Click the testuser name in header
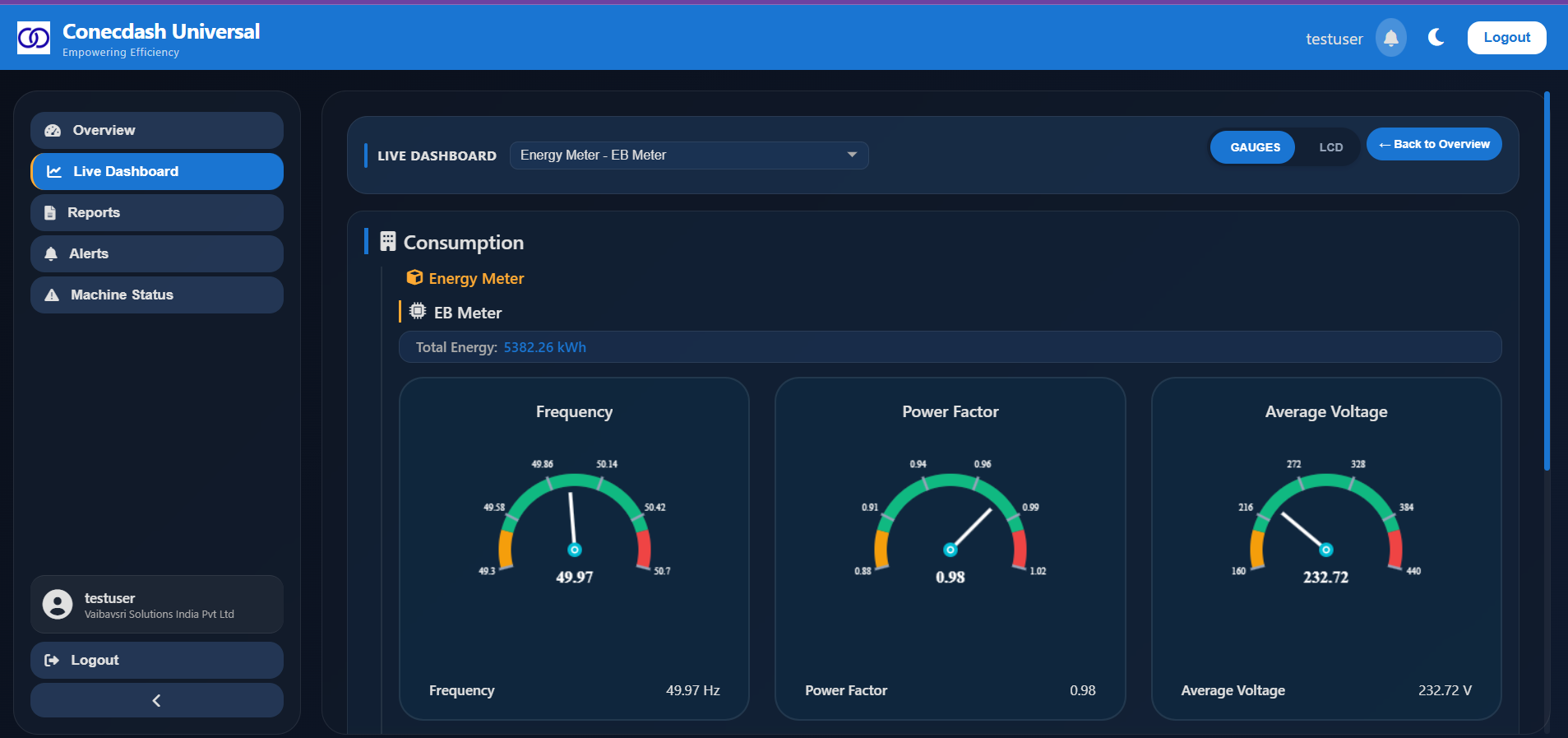 (1334, 39)
